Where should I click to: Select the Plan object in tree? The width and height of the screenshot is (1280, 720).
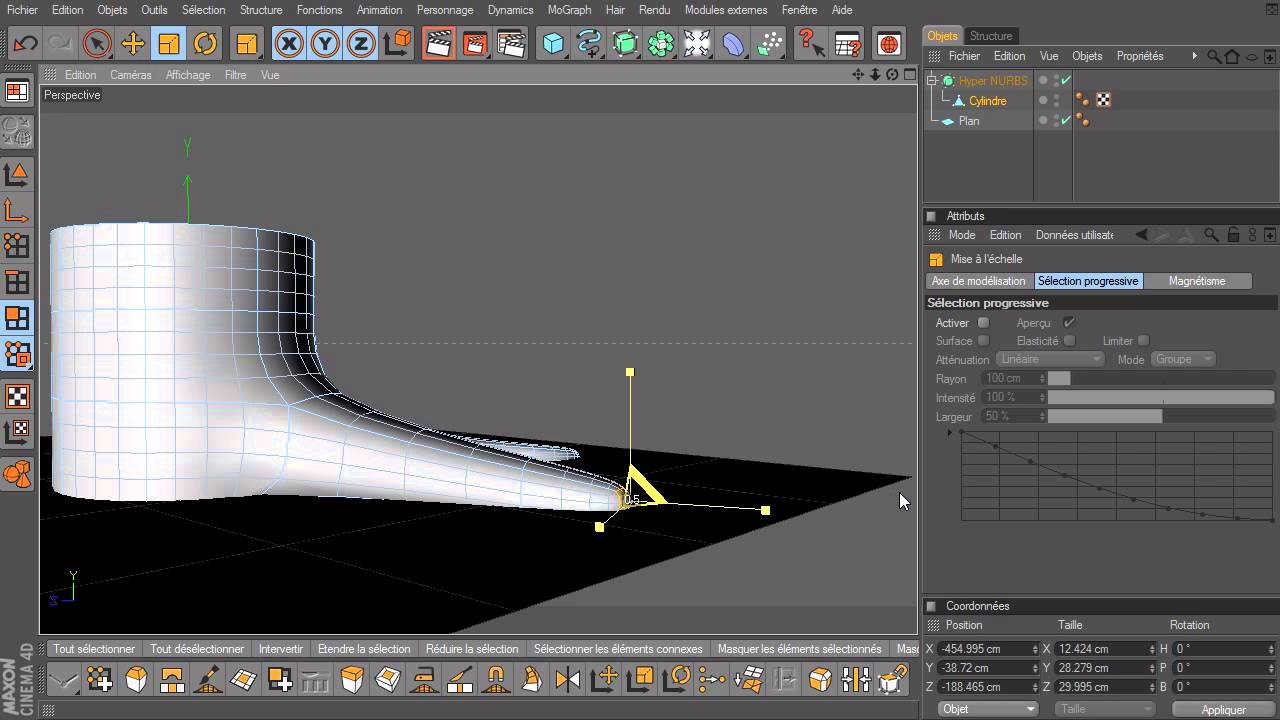pyautogui.click(x=969, y=121)
